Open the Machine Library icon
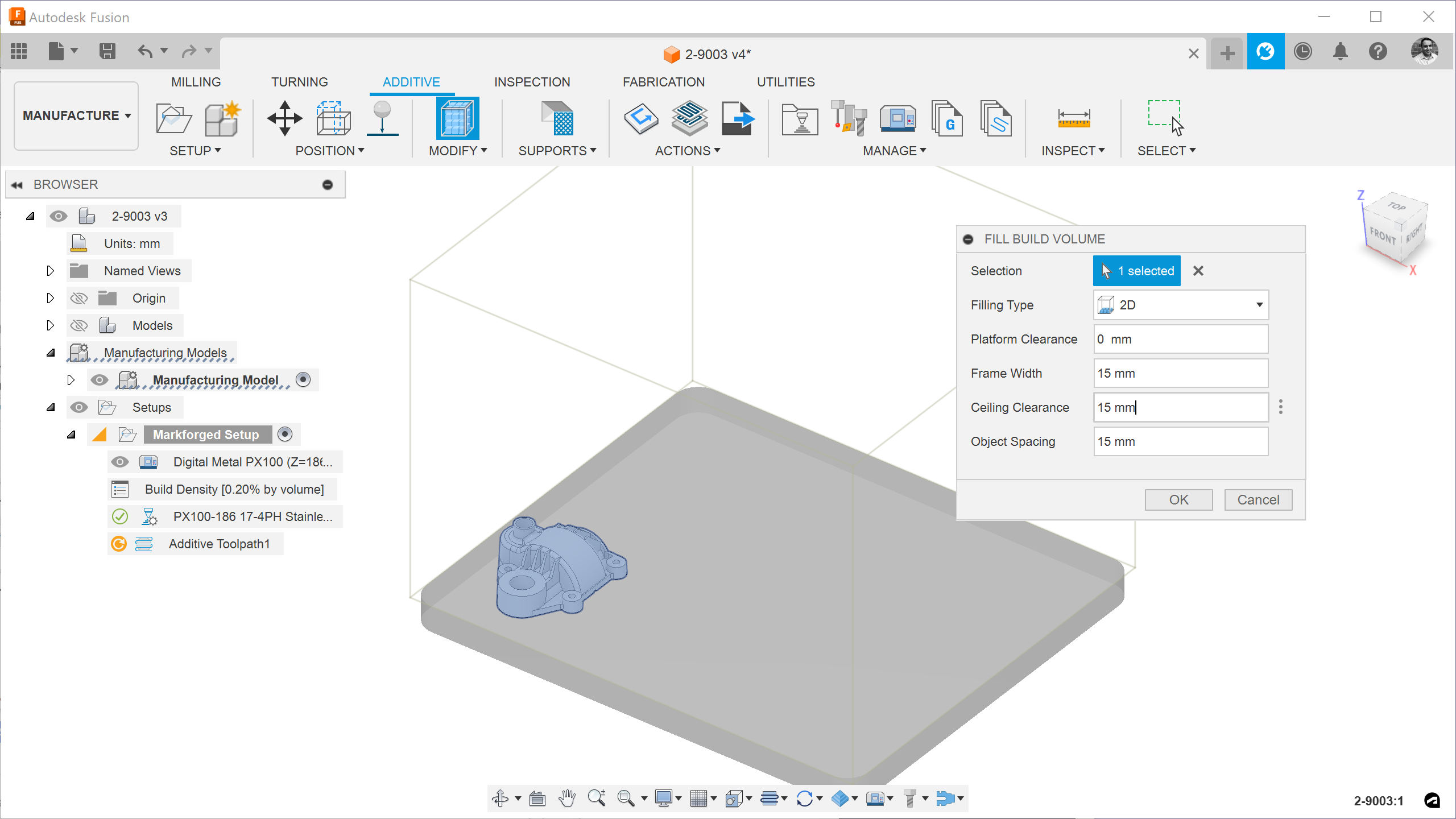The image size is (1456, 819). pos(897,118)
